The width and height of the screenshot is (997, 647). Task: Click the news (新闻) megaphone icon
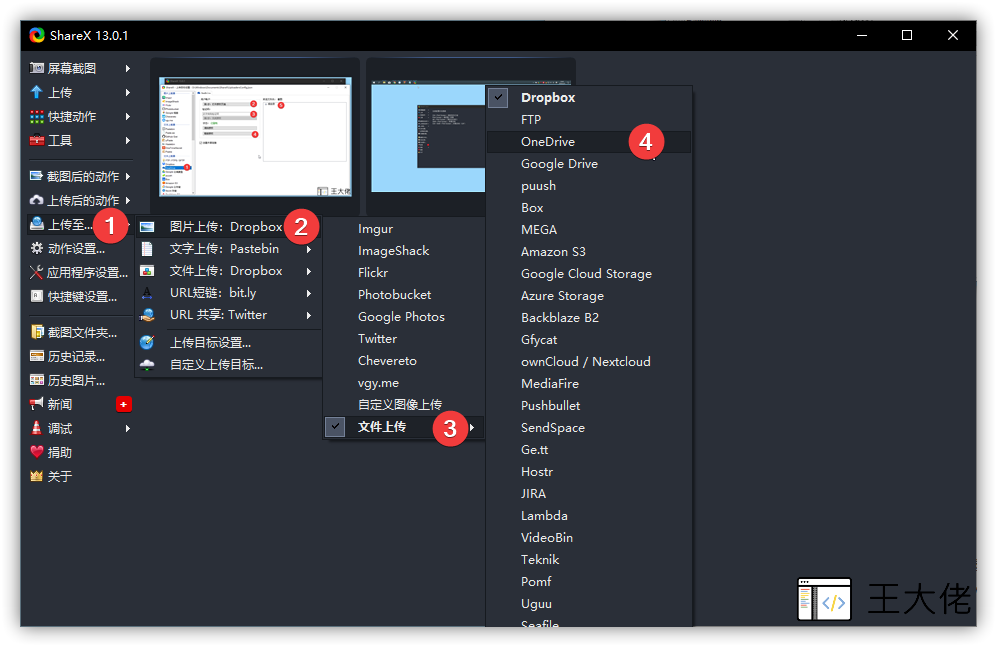(x=37, y=404)
